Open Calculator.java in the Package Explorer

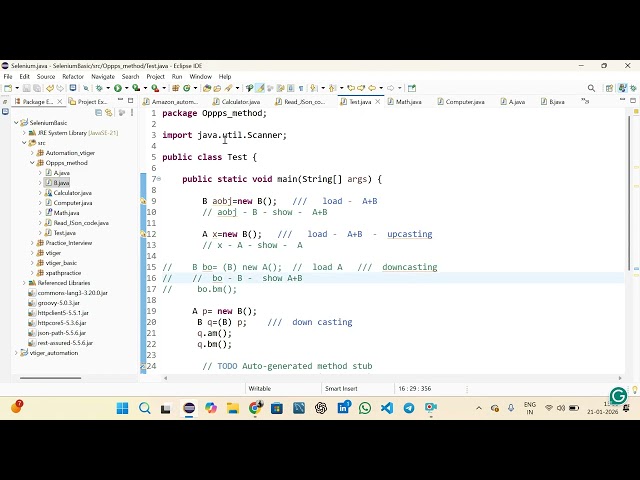coord(72,193)
